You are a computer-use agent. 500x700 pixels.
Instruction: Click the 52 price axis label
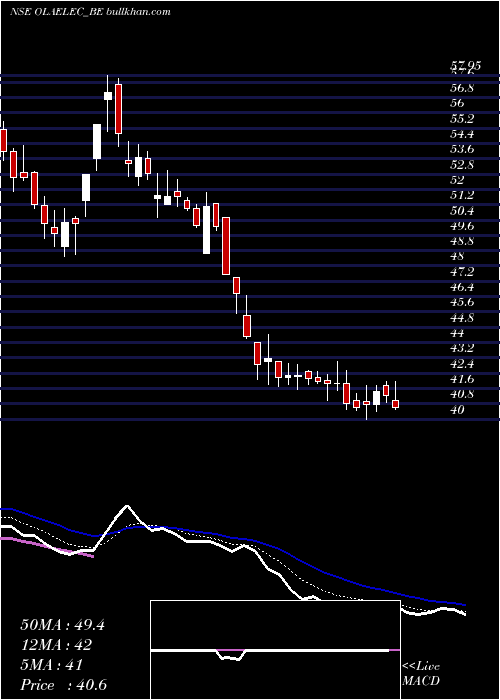457,180
